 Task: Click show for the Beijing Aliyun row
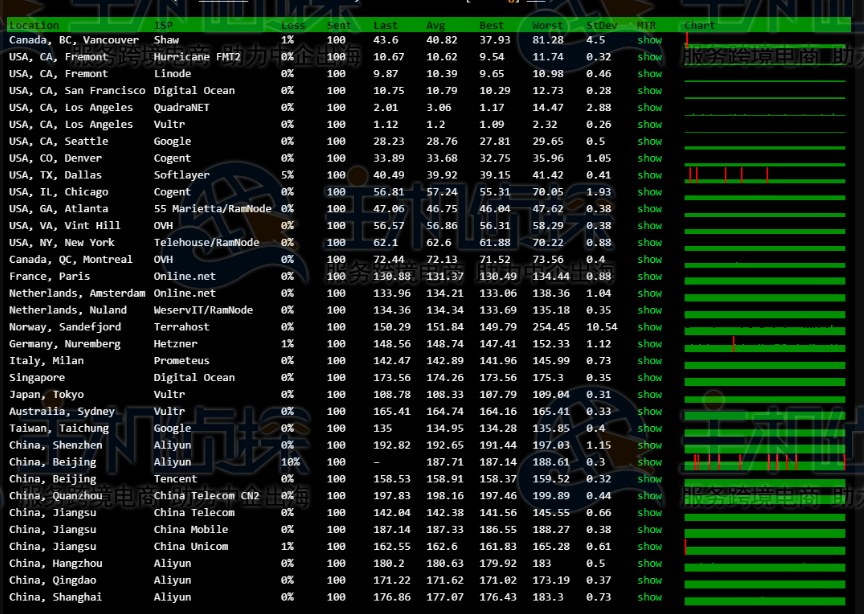(650, 462)
